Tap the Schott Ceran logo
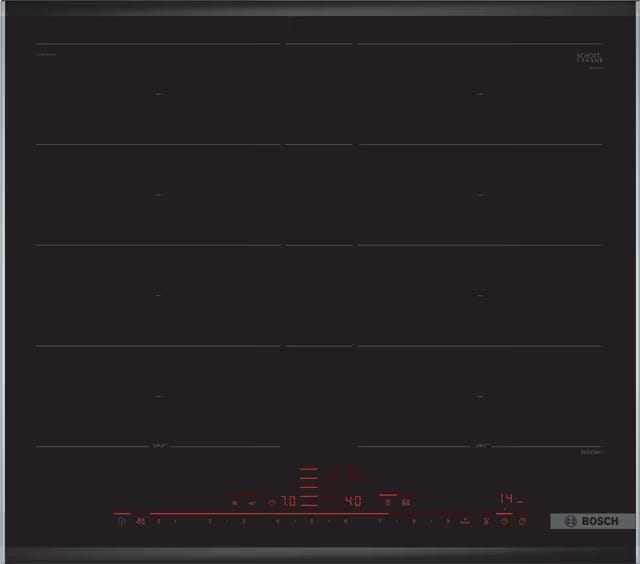The image size is (640, 564). 590,58
